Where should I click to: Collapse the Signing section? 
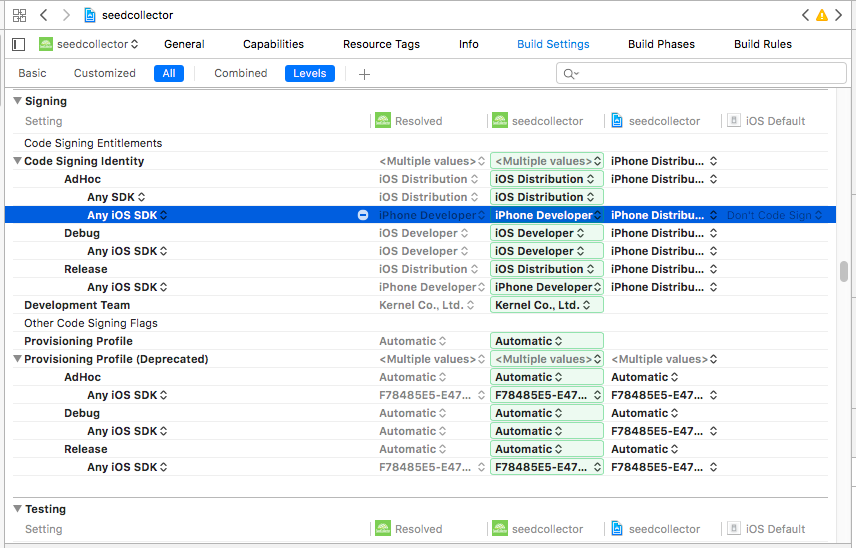[17, 101]
